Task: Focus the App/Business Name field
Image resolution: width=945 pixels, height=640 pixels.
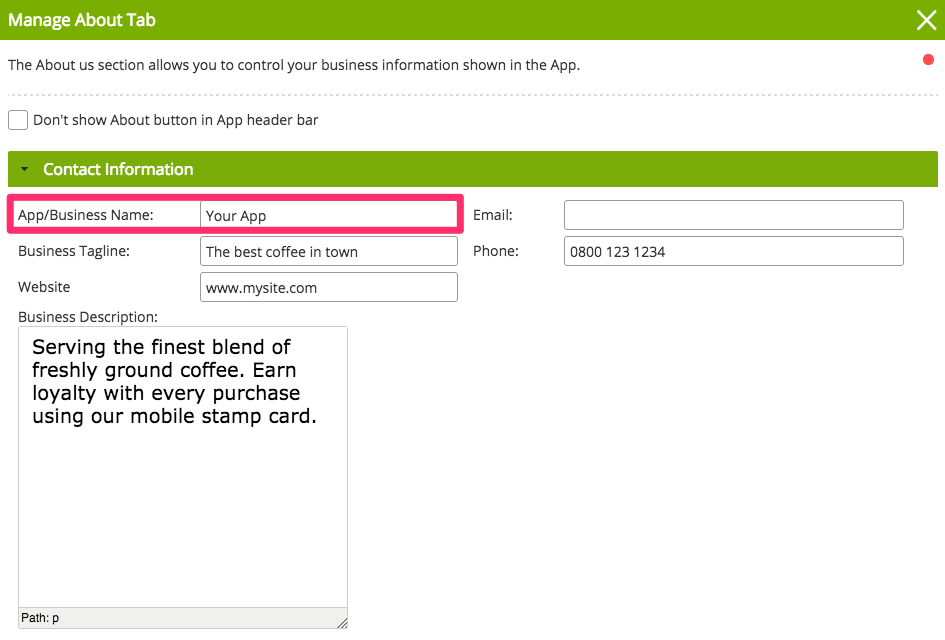Action: click(x=328, y=215)
